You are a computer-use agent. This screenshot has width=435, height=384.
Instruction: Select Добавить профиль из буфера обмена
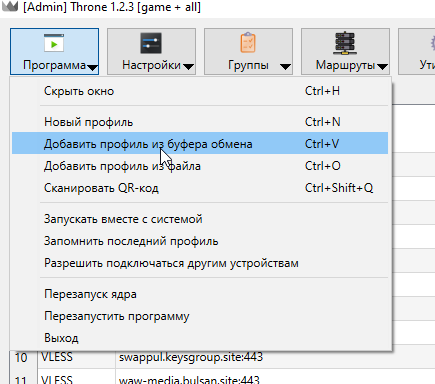(200, 143)
